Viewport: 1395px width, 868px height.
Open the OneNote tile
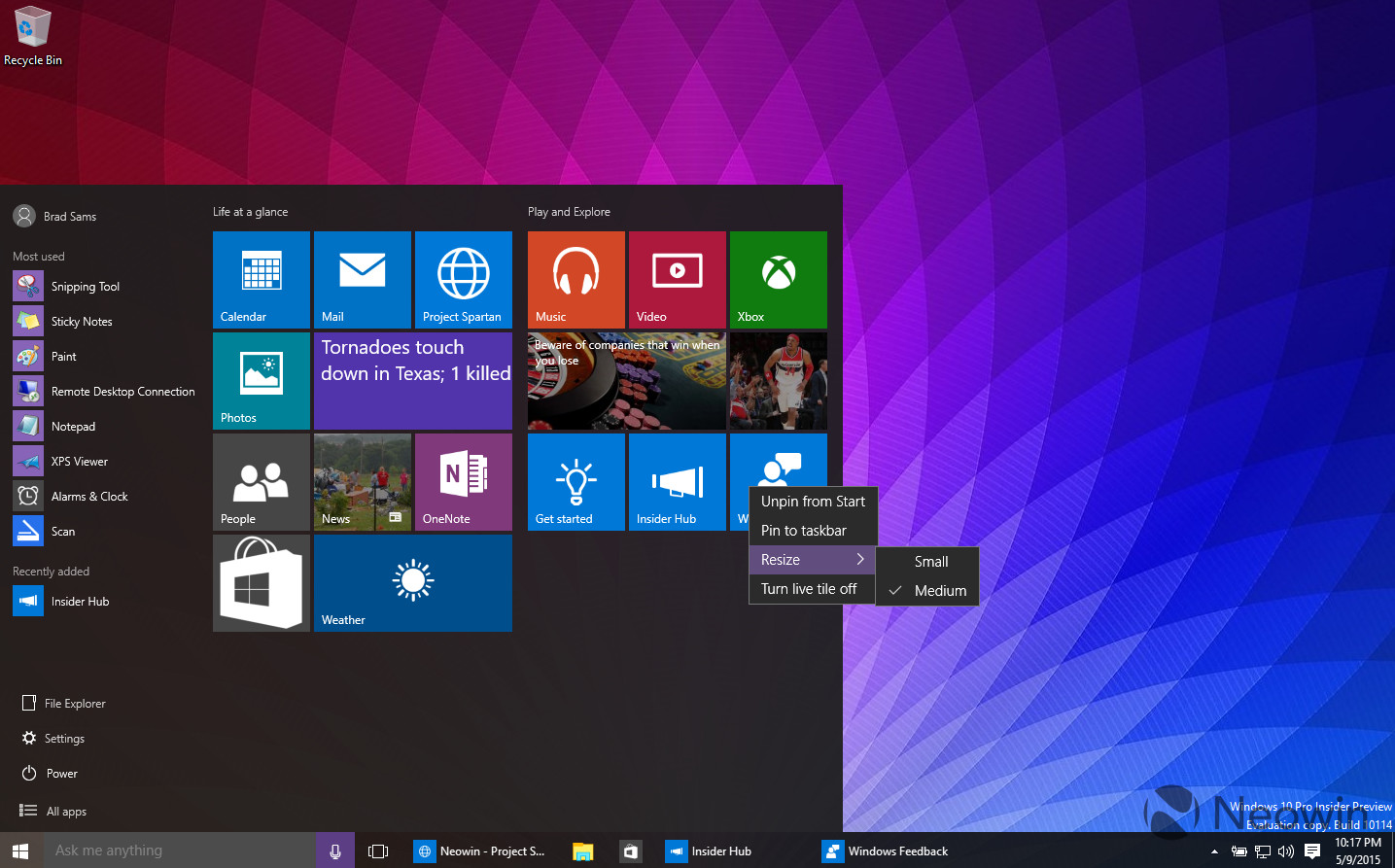click(464, 482)
